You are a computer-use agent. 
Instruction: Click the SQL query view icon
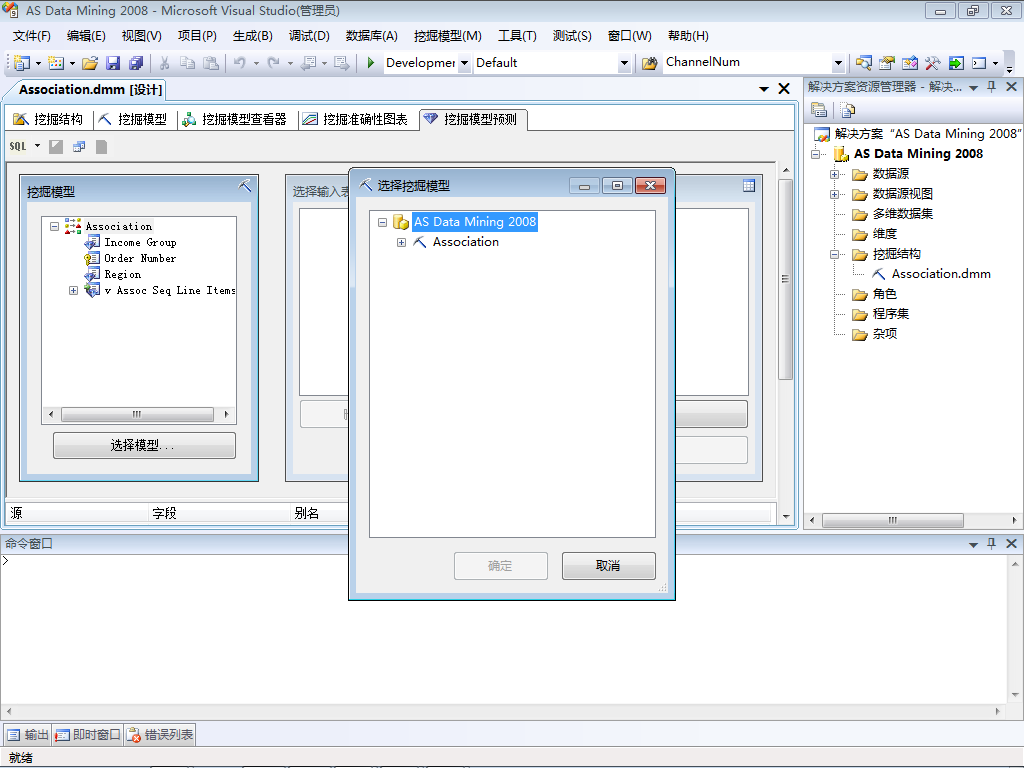18,146
